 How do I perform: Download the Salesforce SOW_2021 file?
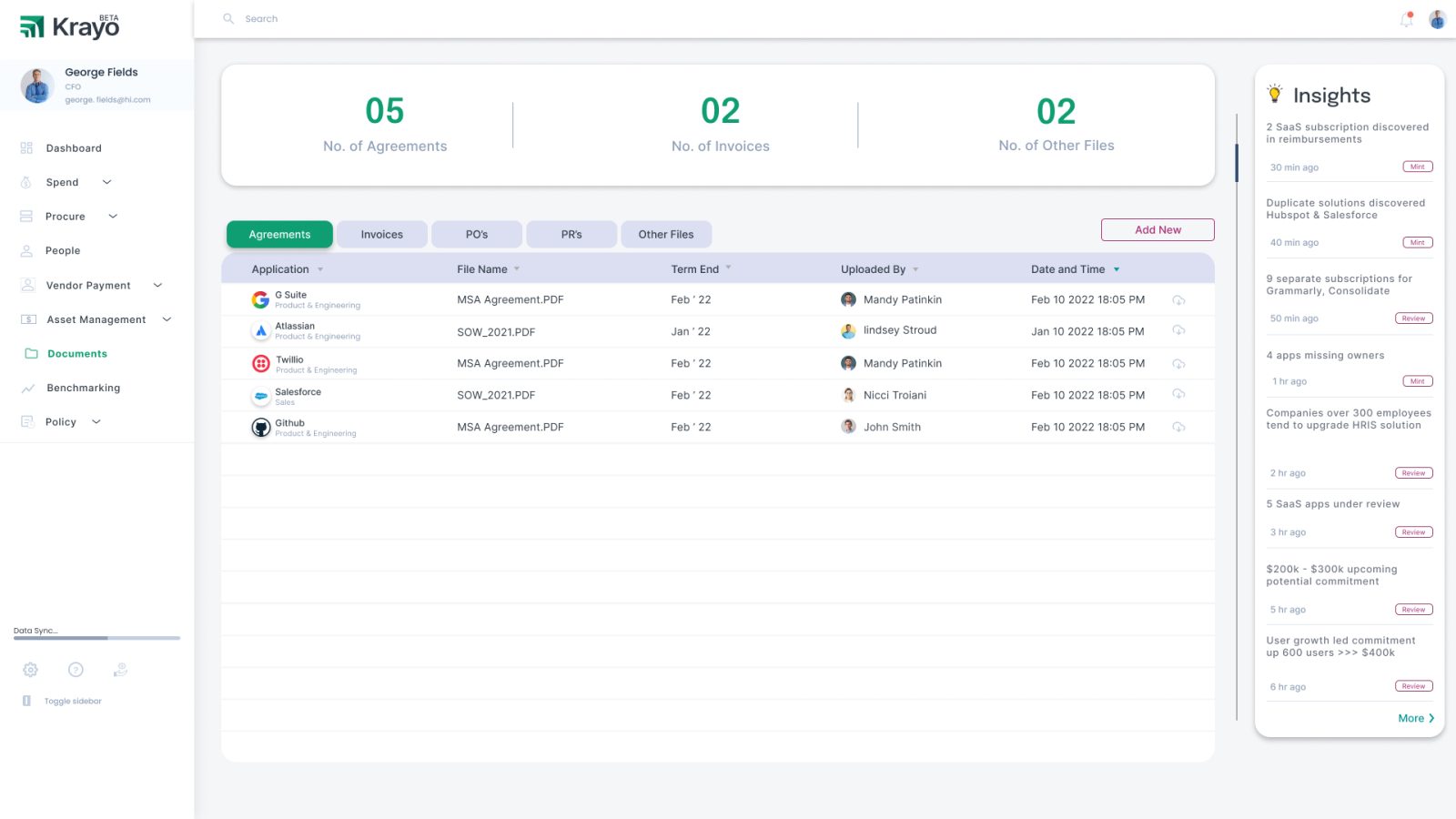tap(1178, 395)
